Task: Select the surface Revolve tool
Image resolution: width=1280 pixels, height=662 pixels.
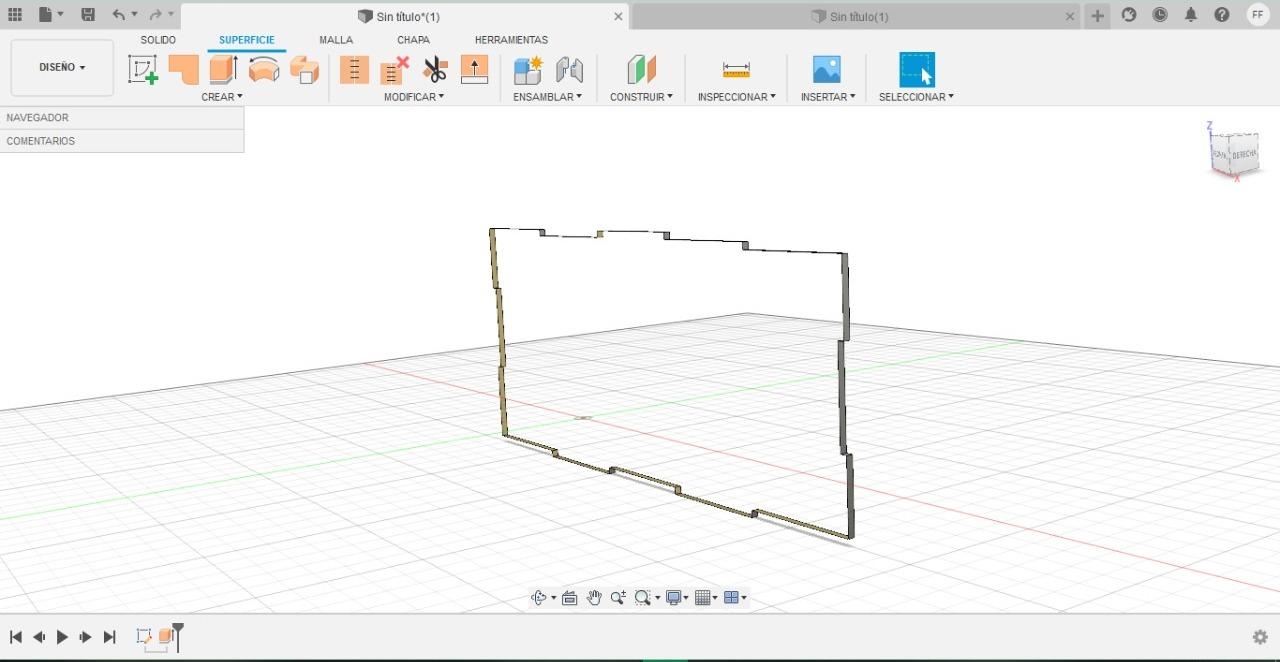Action: tap(264, 69)
